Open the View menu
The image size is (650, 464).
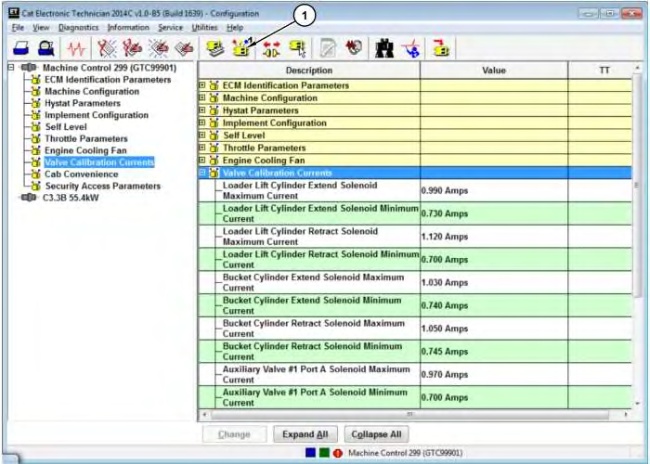pyautogui.click(x=41, y=28)
